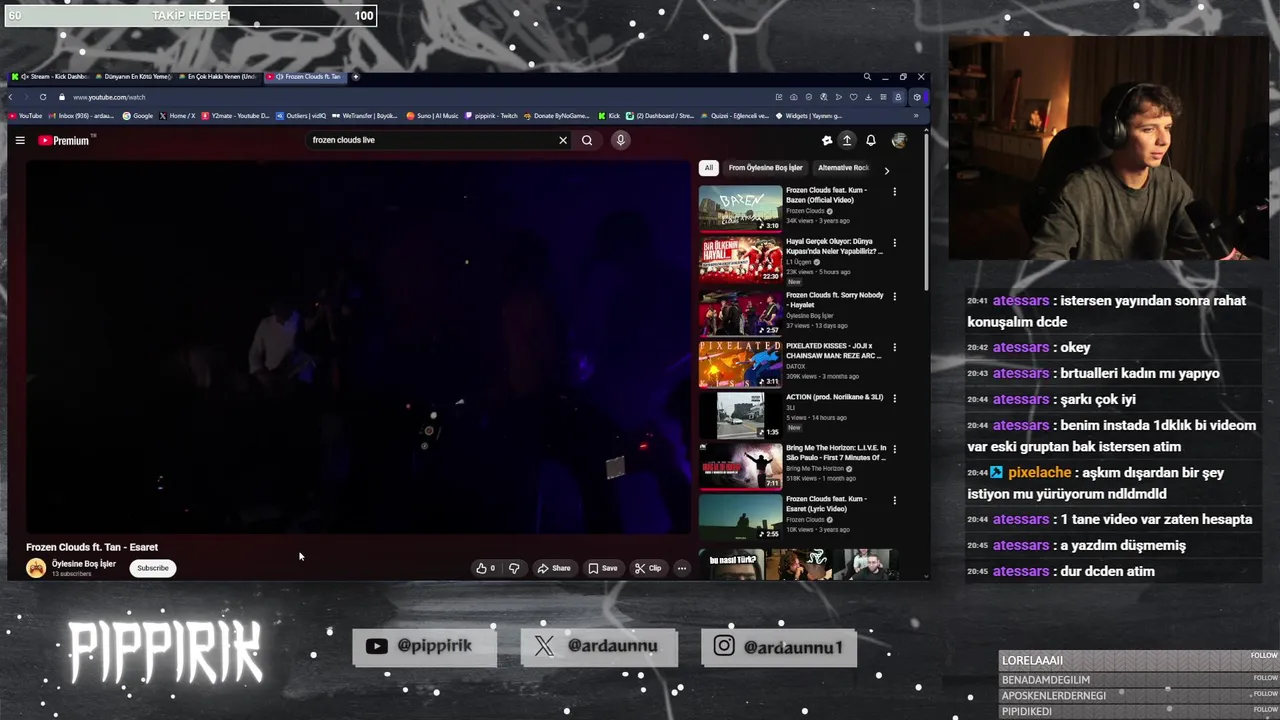Select the All filter chip
Screen dimensions: 1280x720
(x=709, y=168)
